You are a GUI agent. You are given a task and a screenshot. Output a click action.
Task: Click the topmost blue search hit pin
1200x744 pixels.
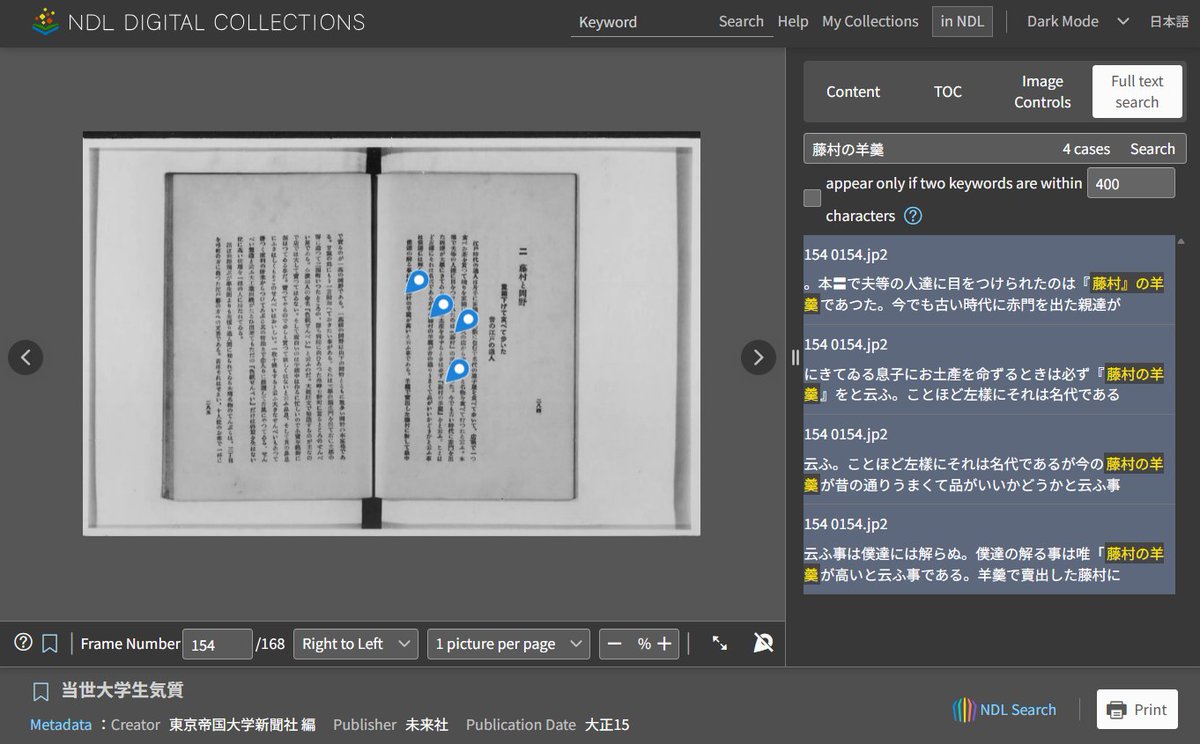419,281
